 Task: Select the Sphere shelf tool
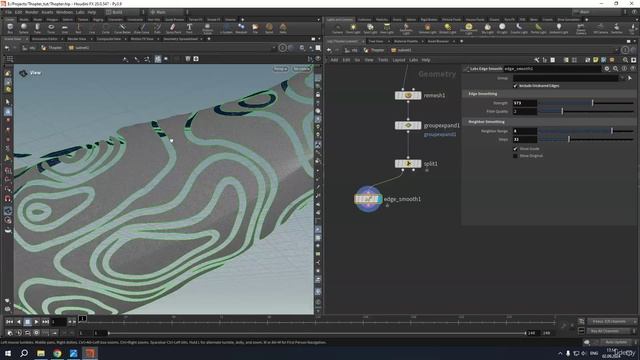tap(24, 28)
